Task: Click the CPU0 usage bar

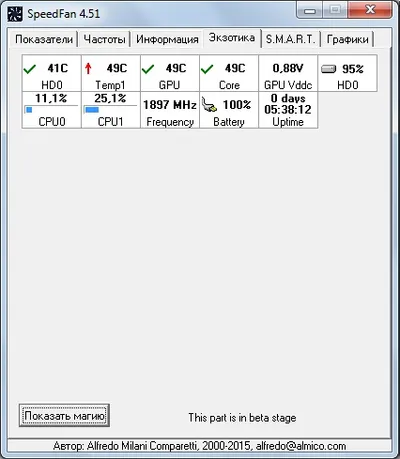Action: click(51, 110)
